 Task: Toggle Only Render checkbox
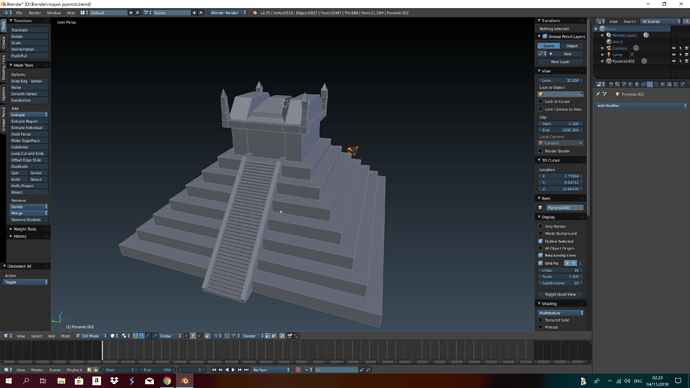540,226
